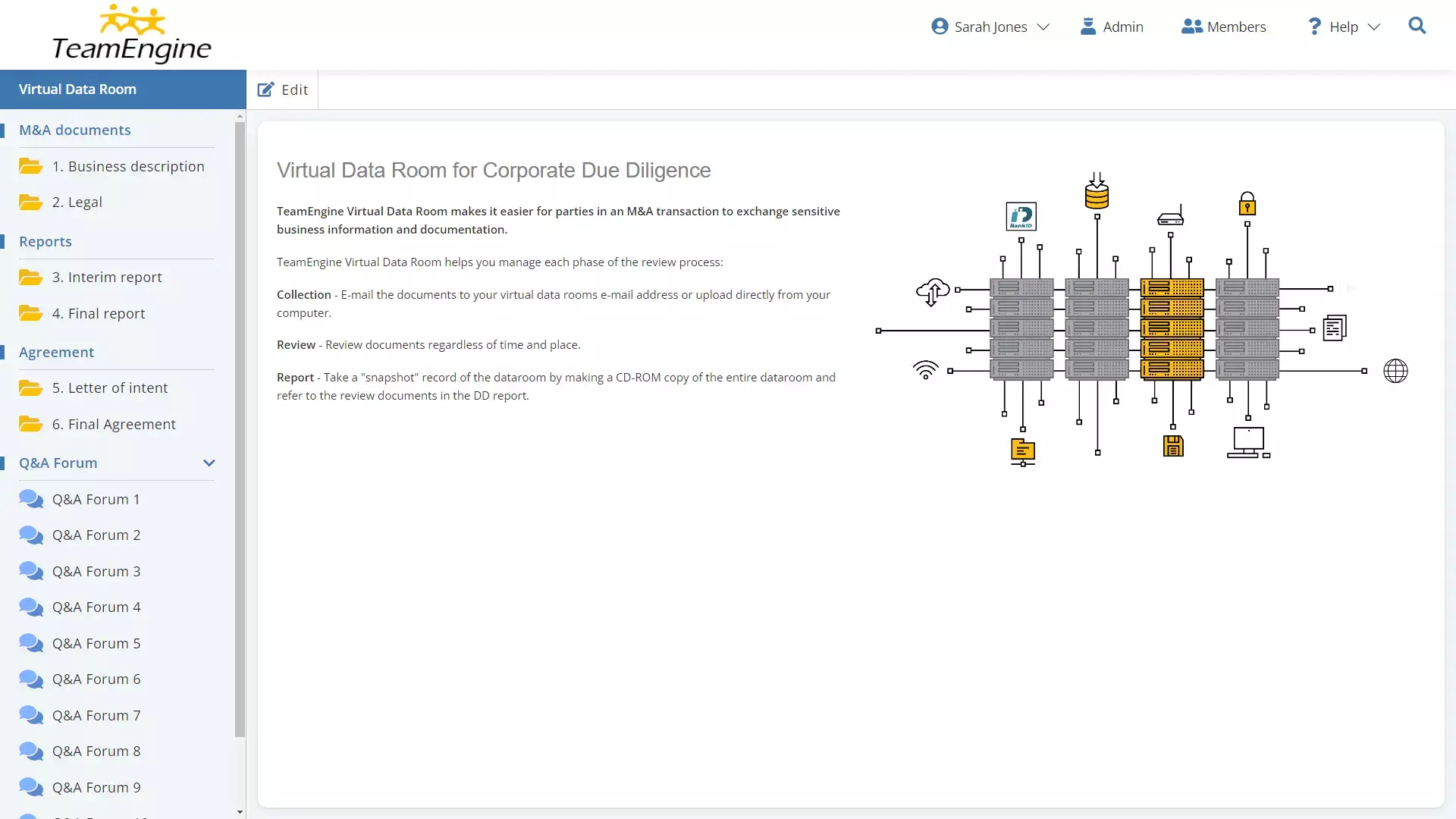Click folder icon beside 4. Final report
1456x819 pixels.
pos(30,313)
